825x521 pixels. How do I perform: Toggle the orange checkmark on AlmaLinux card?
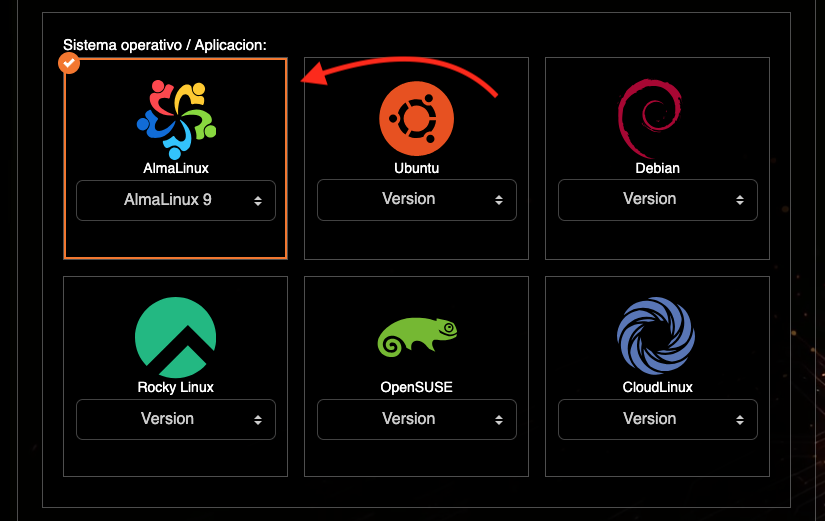click(x=69, y=63)
